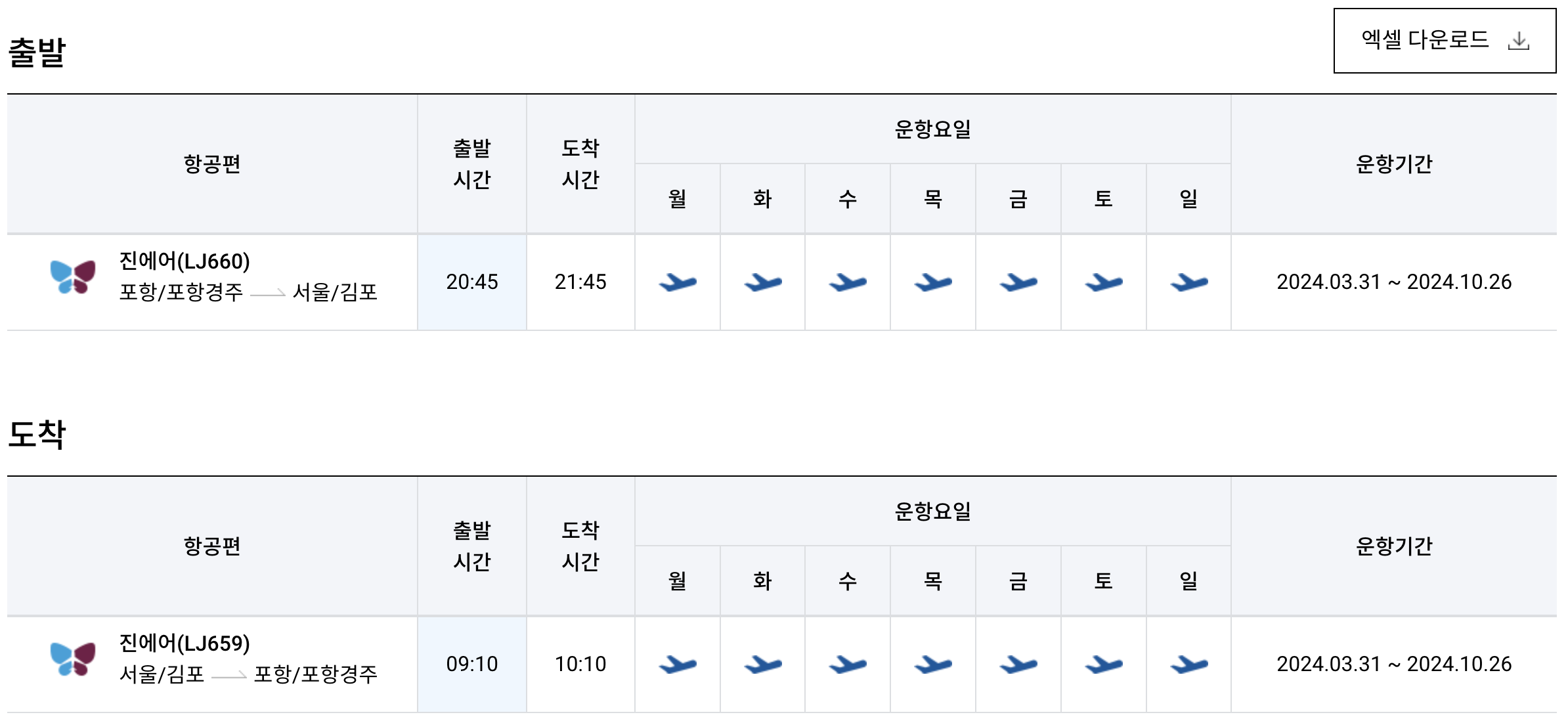Click the Friday (금) airplane icon for LJ659

(x=1018, y=664)
